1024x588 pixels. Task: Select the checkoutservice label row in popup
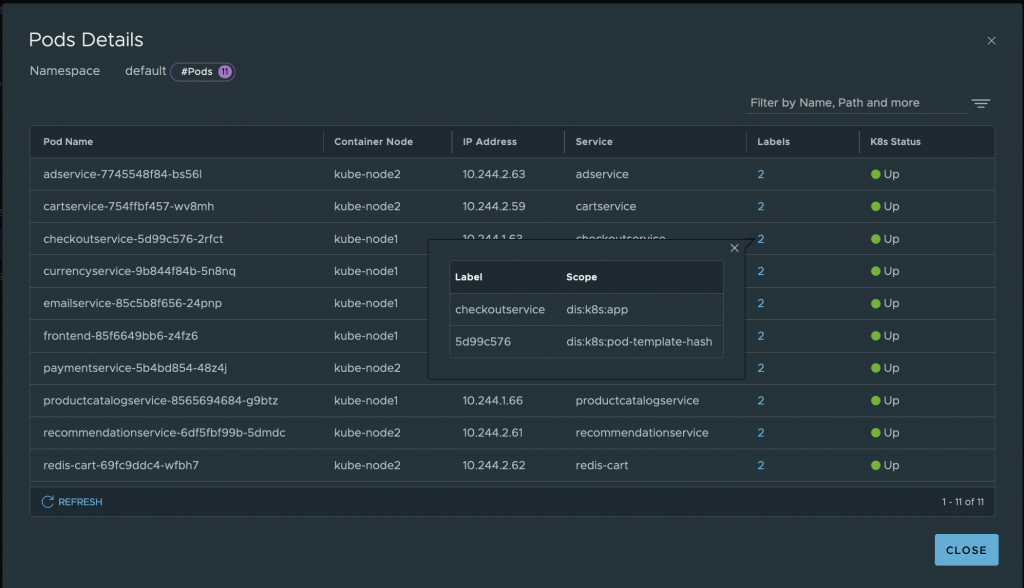pyautogui.click(x=500, y=310)
